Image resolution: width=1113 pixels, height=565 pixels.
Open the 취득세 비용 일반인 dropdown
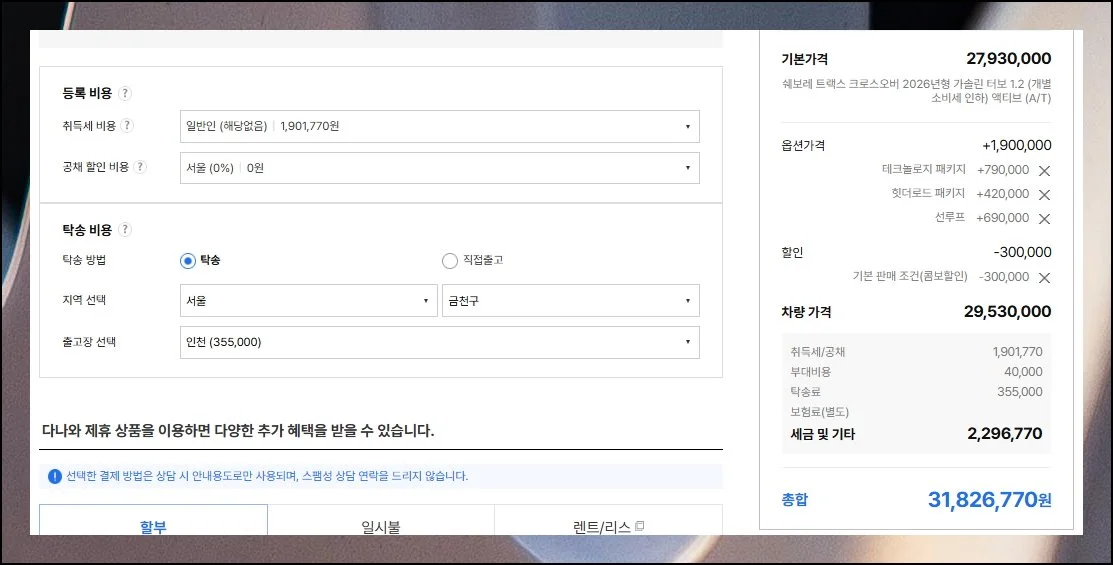pos(439,127)
